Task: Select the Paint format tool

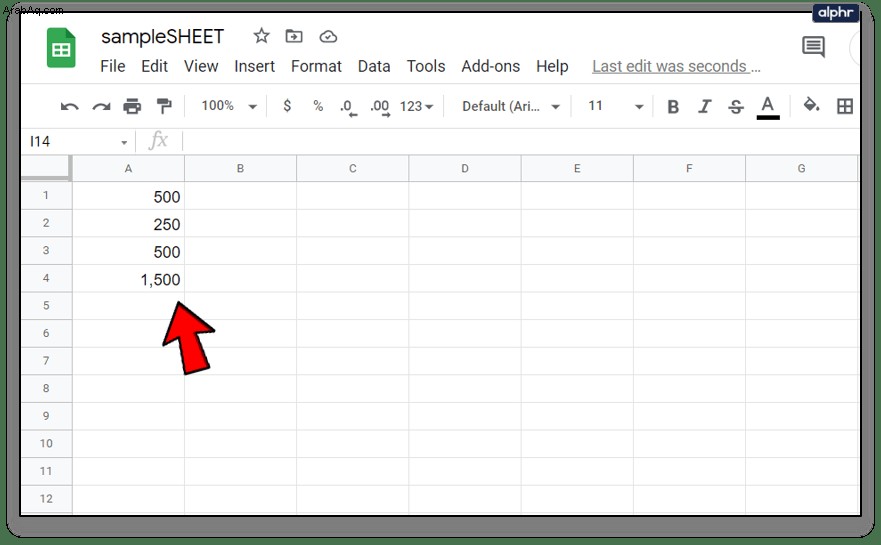Action: point(164,106)
